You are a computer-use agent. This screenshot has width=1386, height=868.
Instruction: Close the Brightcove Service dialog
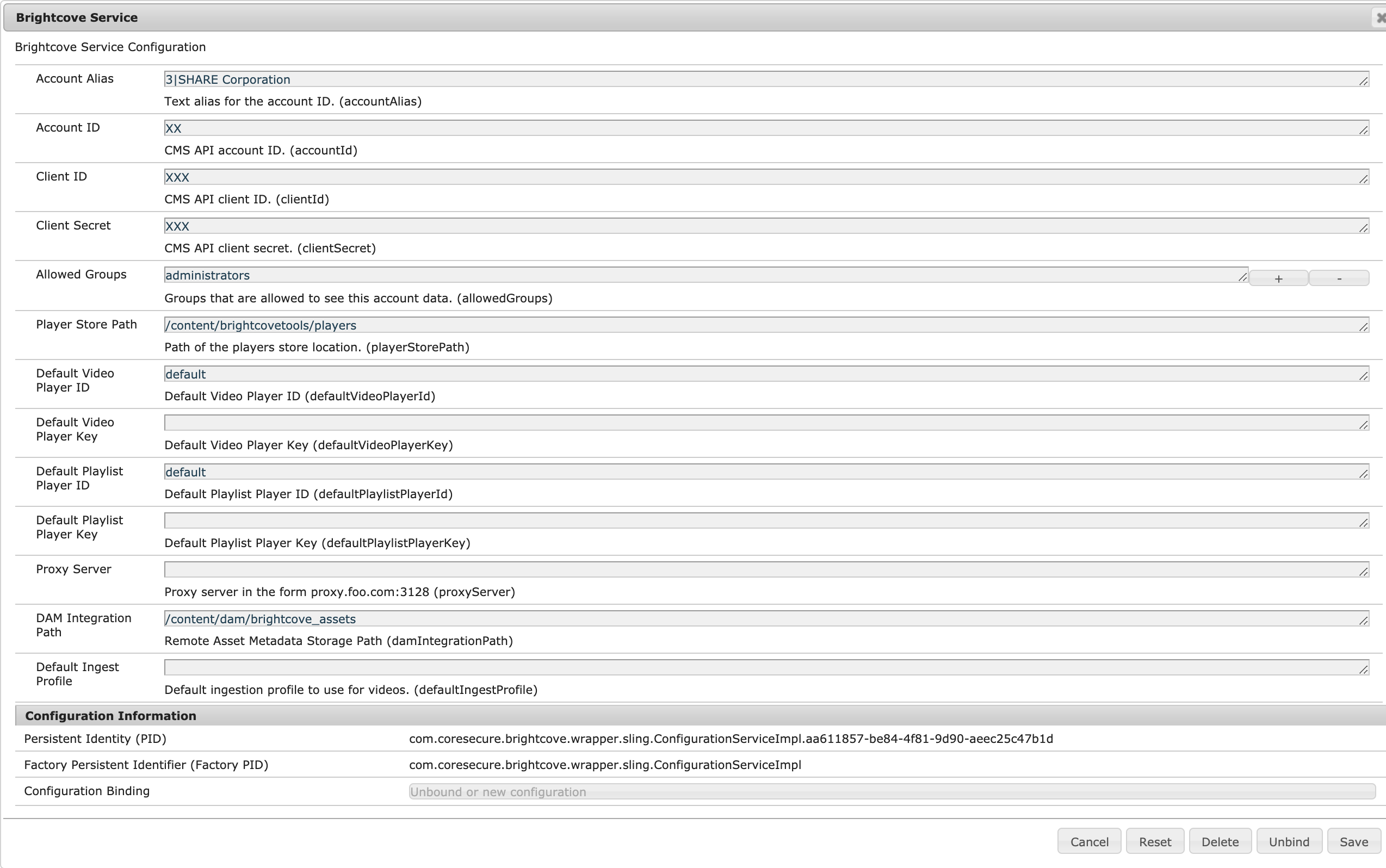coord(1379,17)
